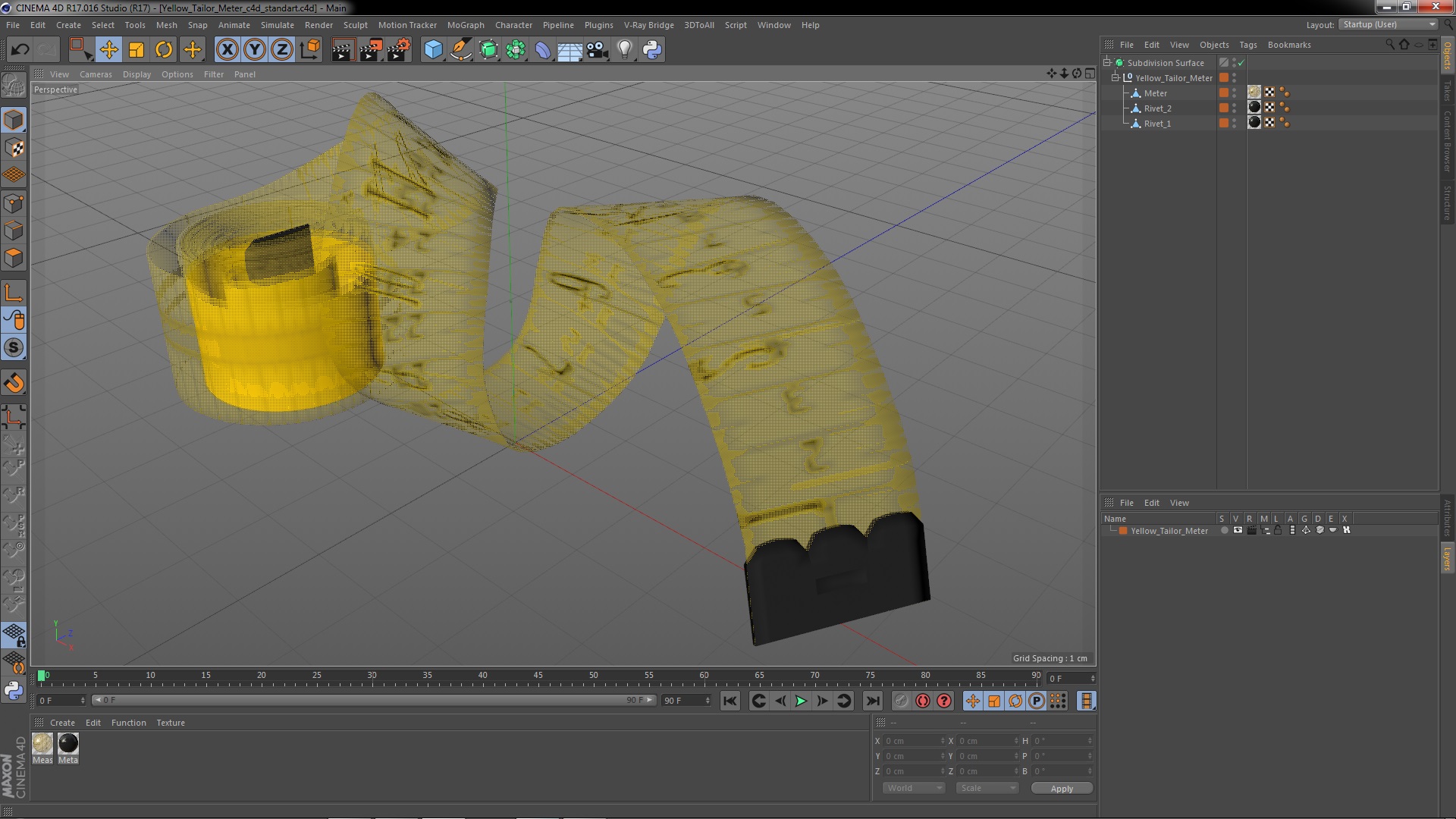Click the Undo arrow icon
The width and height of the screenshot is (1456, 819).
pyautogui.click(x=20, y=50)
